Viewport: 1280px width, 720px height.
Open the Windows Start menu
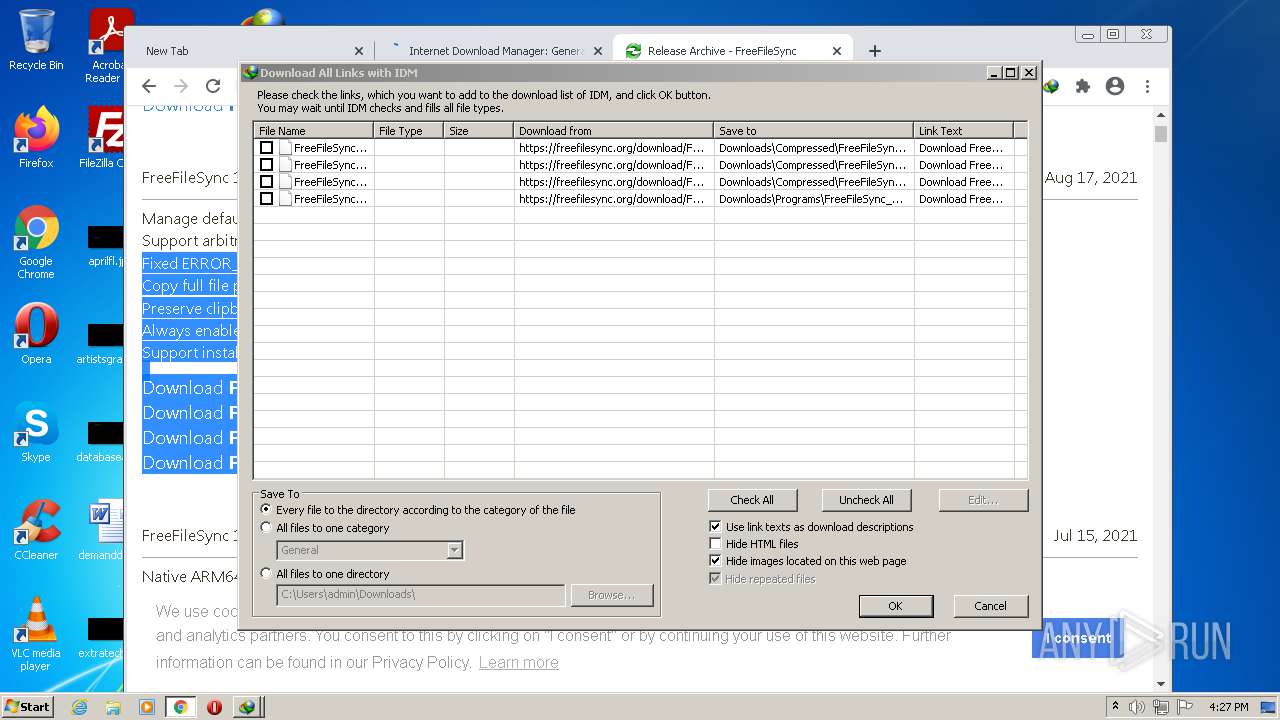[28, 707]
